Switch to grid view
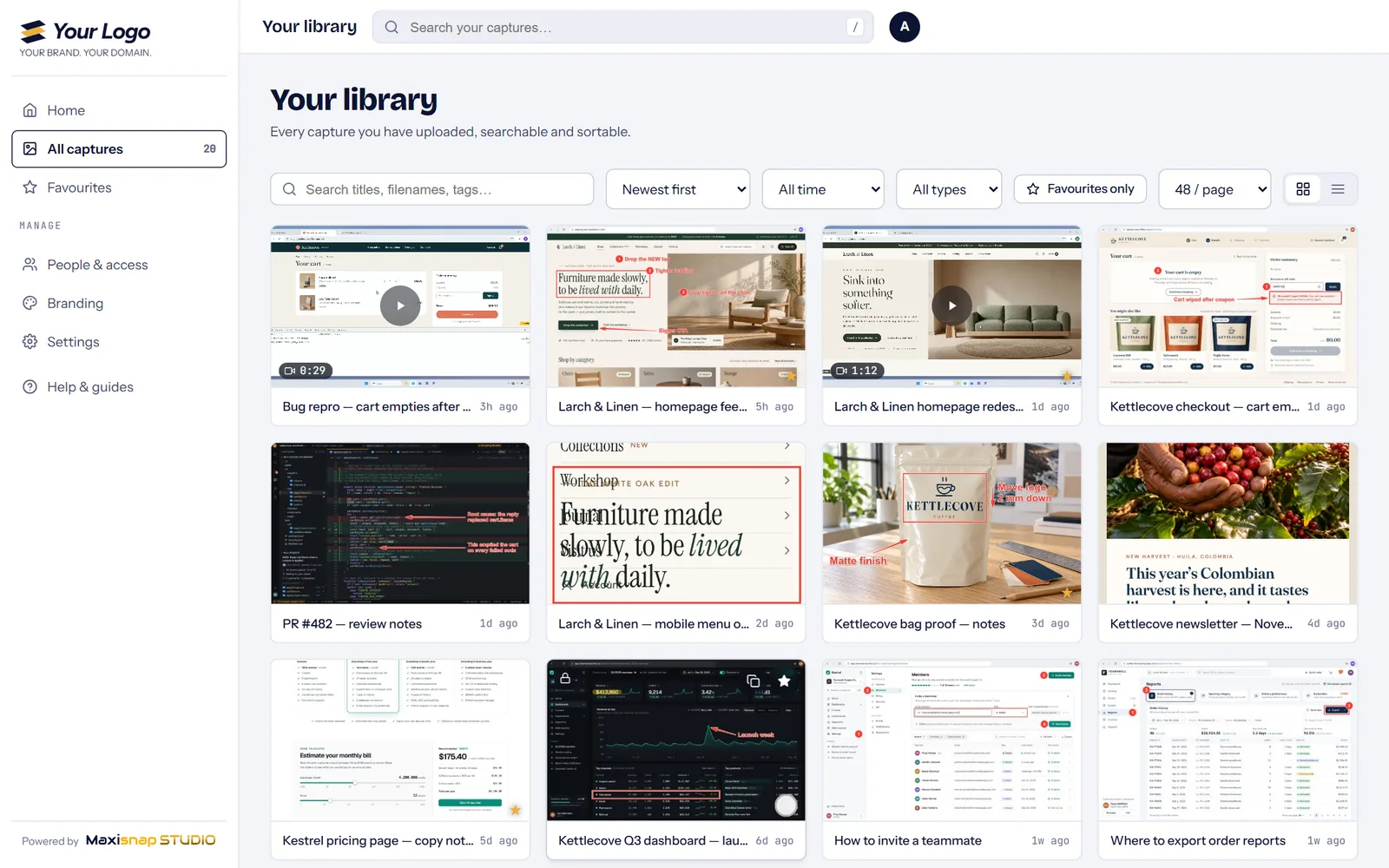 point(1303,189)
